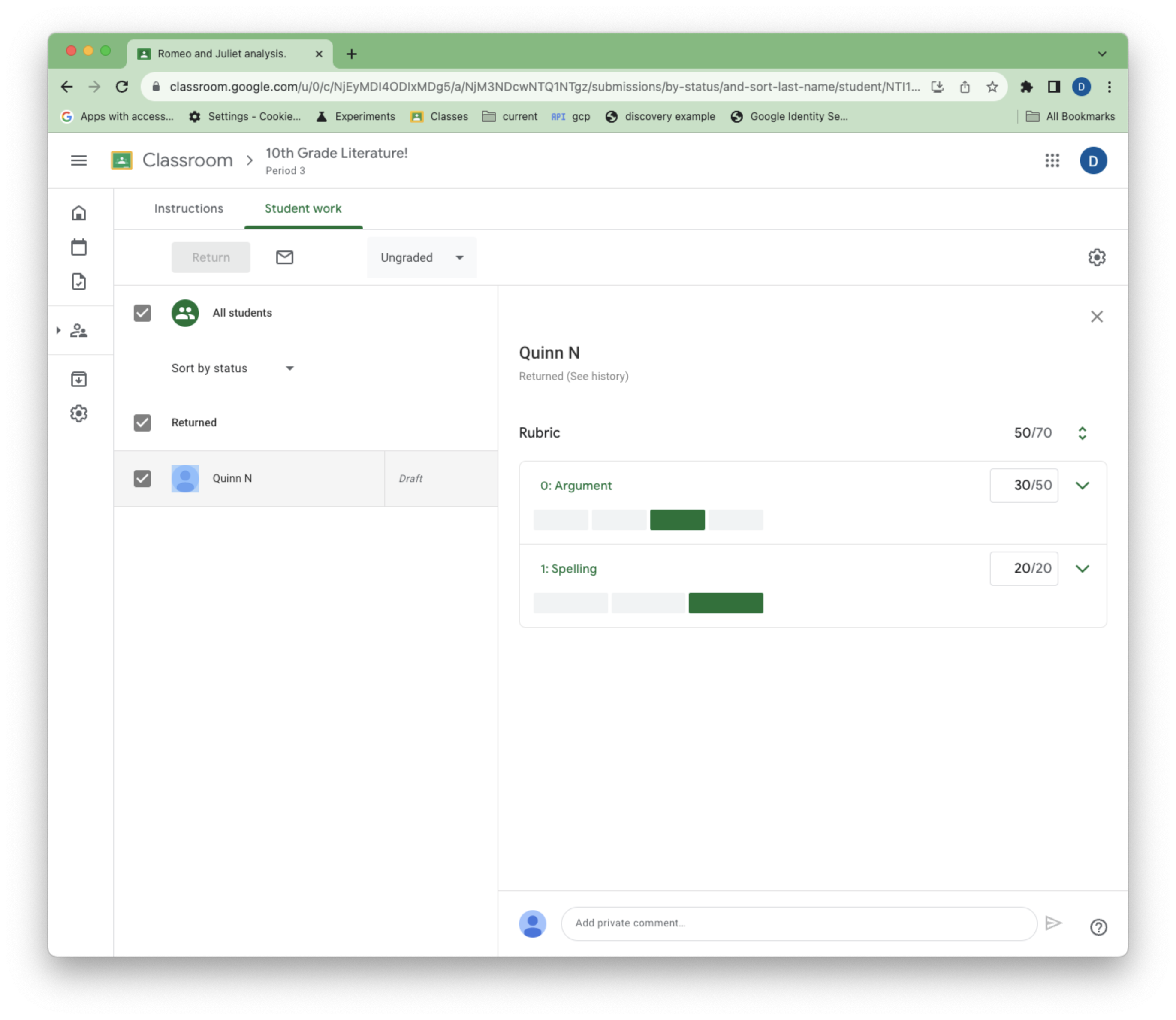Screen dimensions: 1176x1020
Task: Toggle checkbox next to Returned section
Action: pos(143,422)
